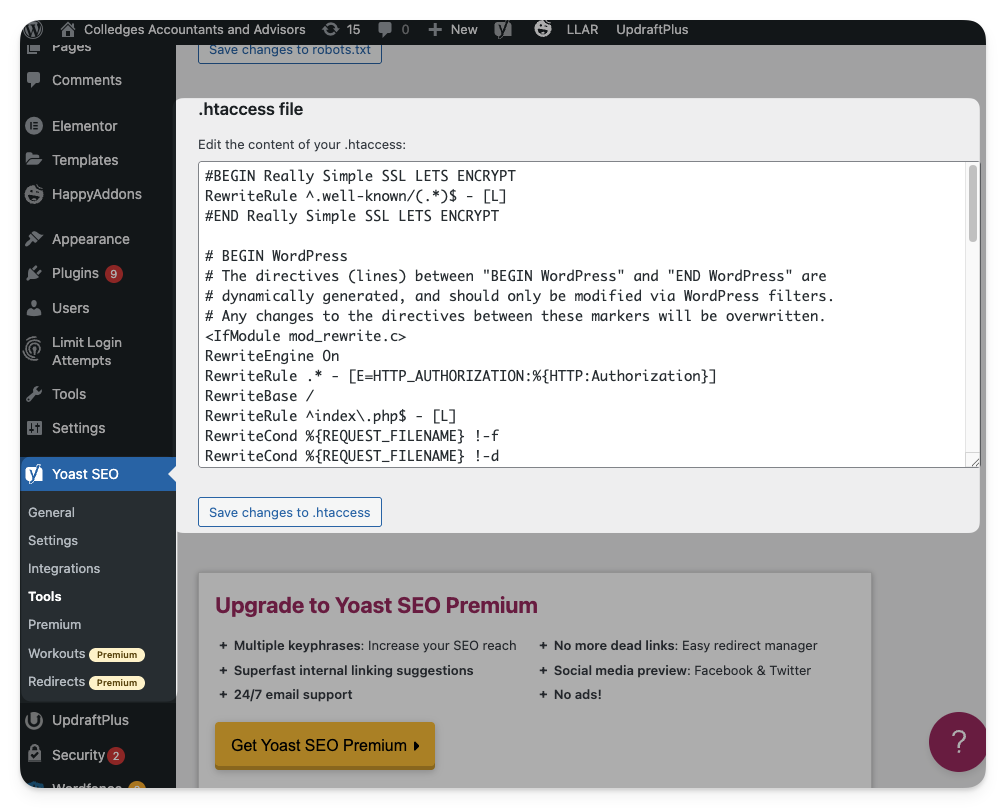Click the .htaccess textarea scrollbar thumb
The width and height of the screenshot is (1006, 808).
pyautogui.click(x=973, y=204)
